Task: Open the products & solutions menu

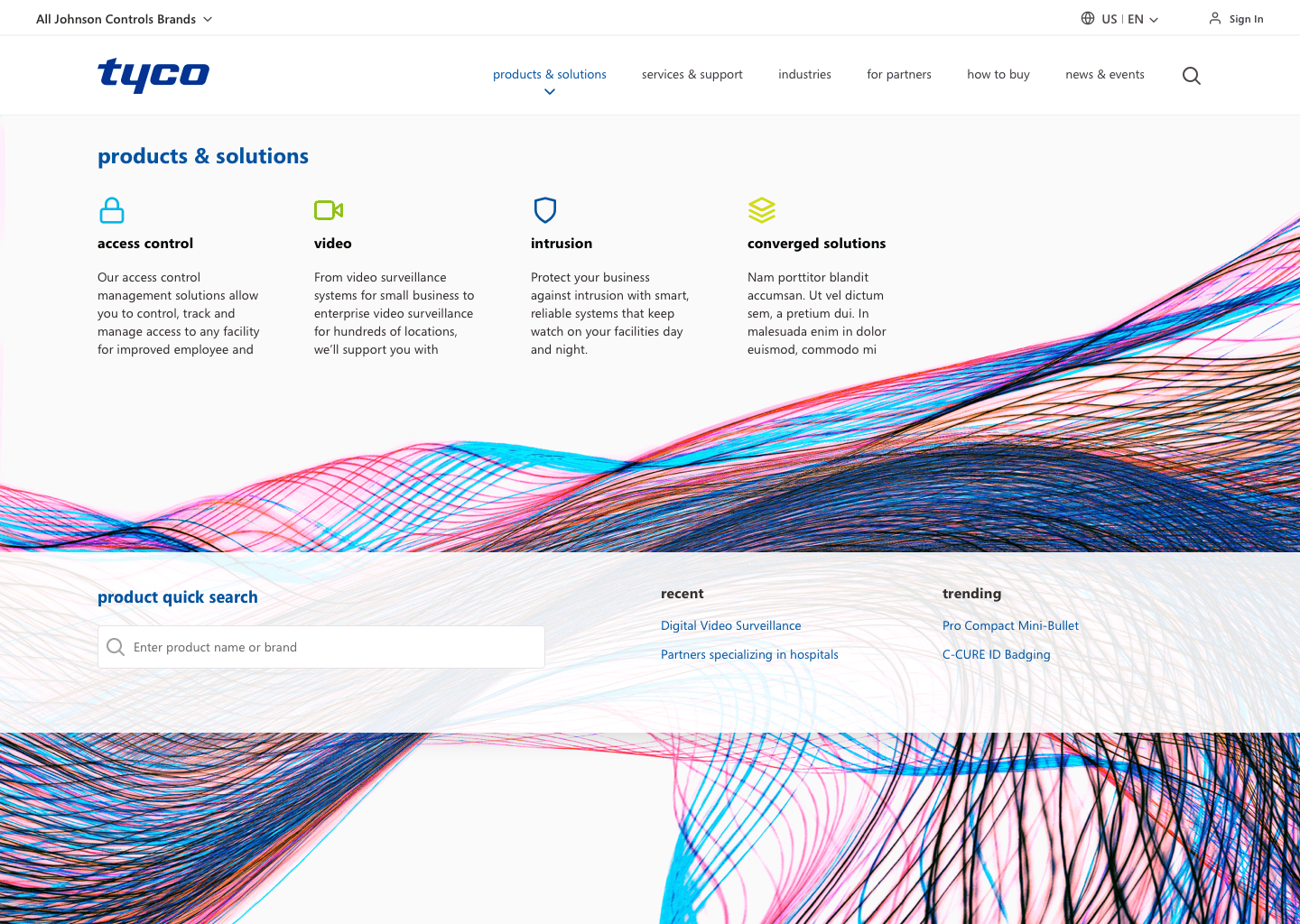Action: 550,74
